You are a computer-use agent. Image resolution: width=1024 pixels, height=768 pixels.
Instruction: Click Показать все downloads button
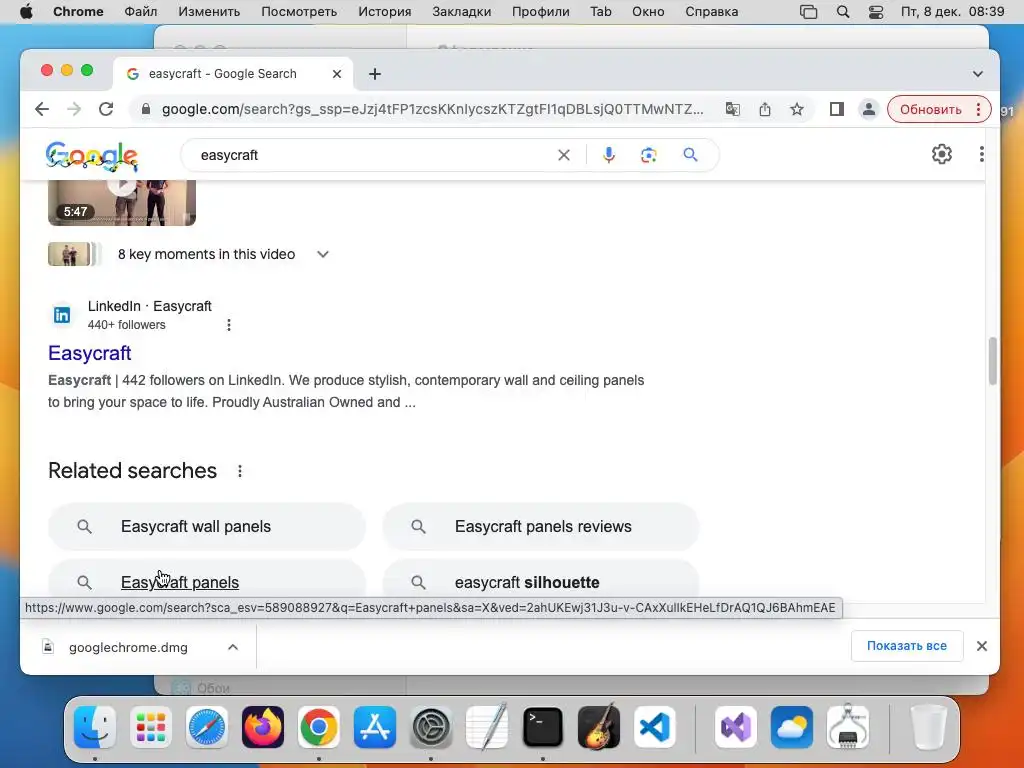pyautogui.click(x=906, y=646)
